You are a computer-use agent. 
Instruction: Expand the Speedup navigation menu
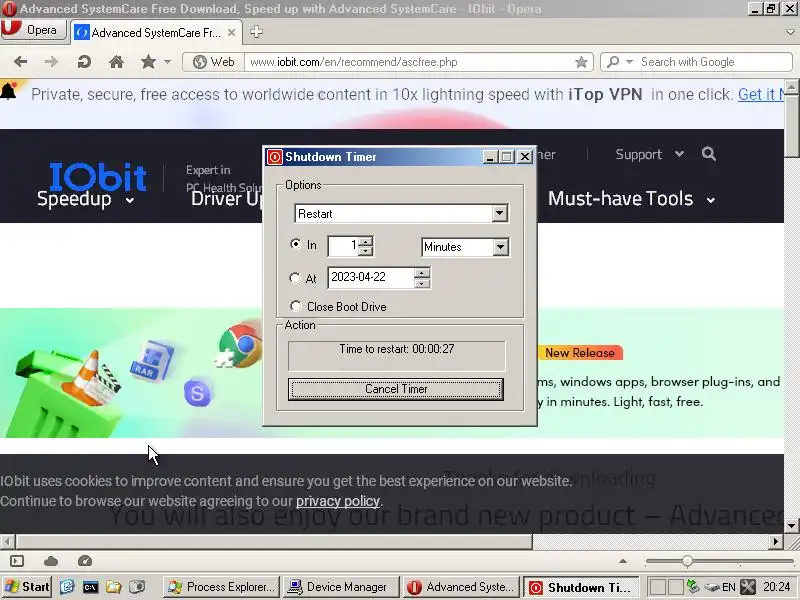point(85,199)
